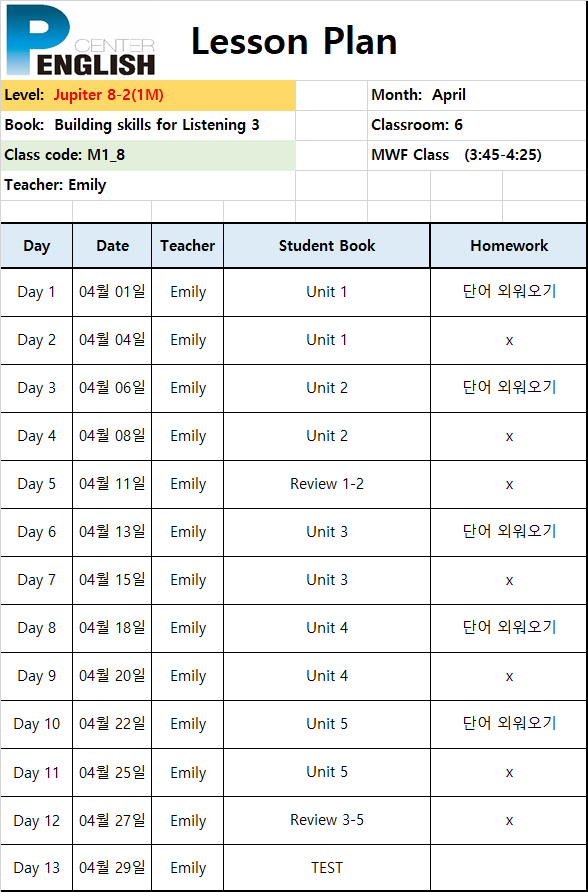This screenshot has width=588, height=892.
Task: Select the Student Book column header
Action: pos(327,246)
